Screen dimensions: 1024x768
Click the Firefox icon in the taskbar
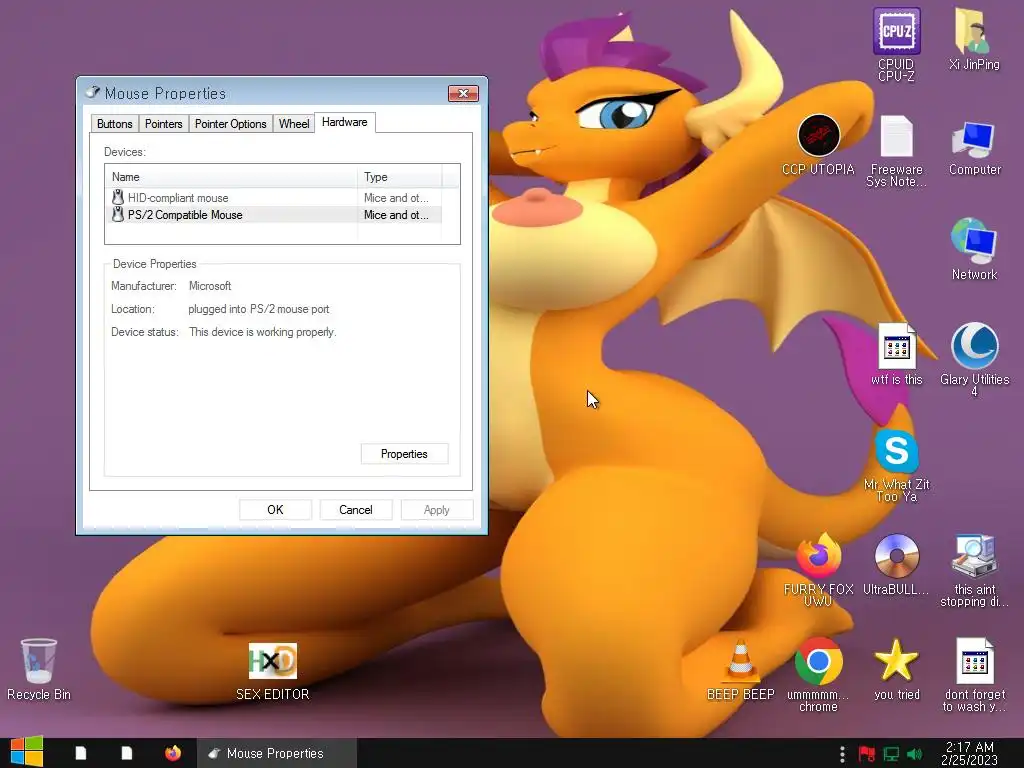click(x=172, y=753)
